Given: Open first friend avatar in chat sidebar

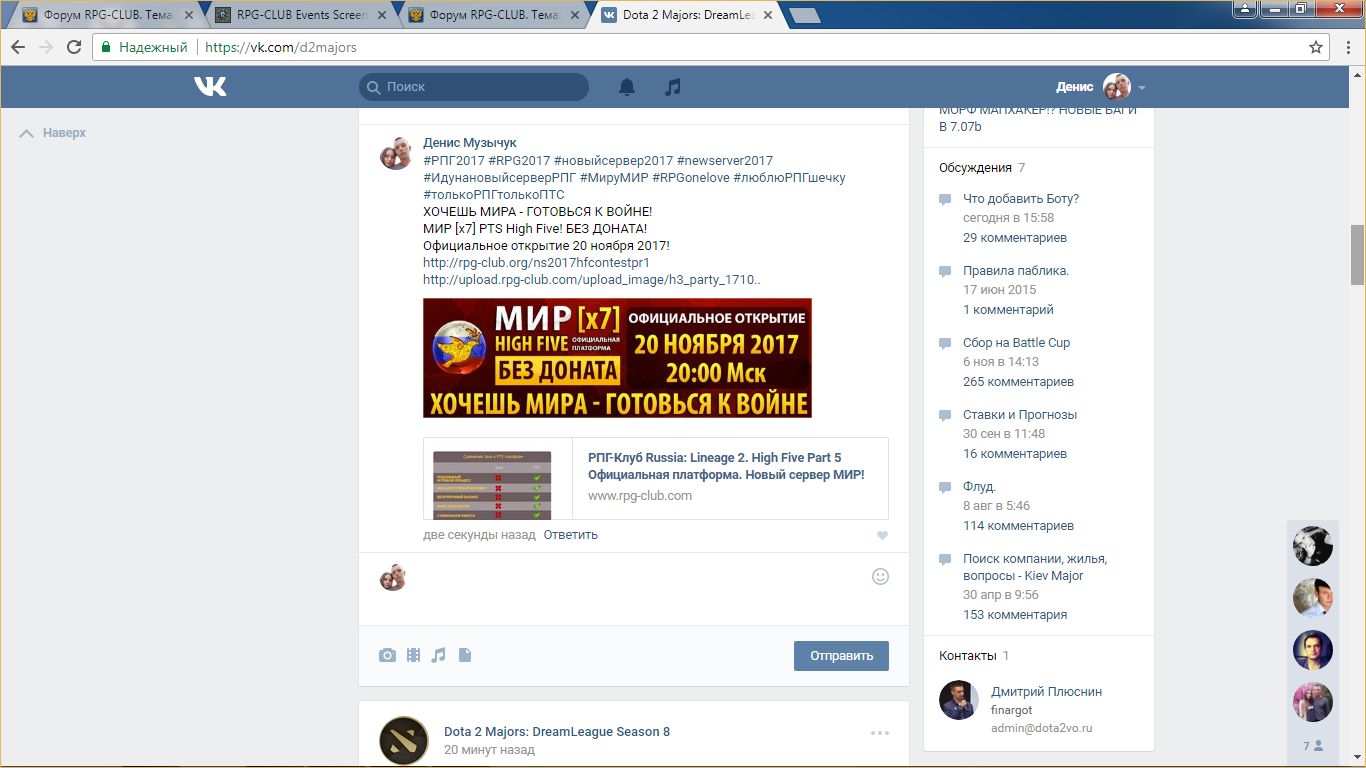Looking at the screenshot, I should coord(1313,546).
